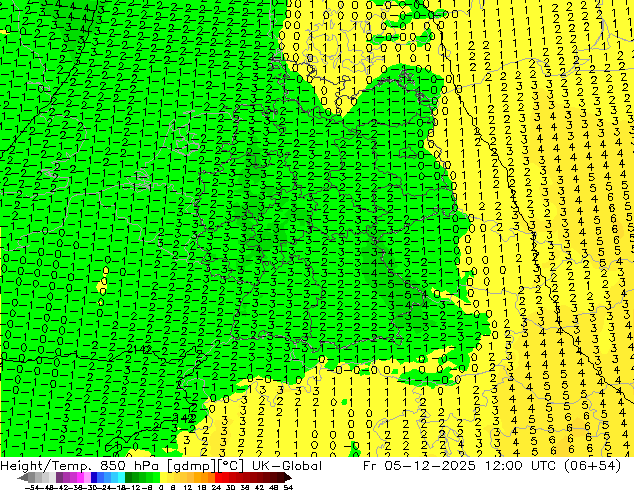Screen dimensions: 634x490
Task: Click the "Fr 05-12-2025" forecast date text
Action: click(419, 466)
